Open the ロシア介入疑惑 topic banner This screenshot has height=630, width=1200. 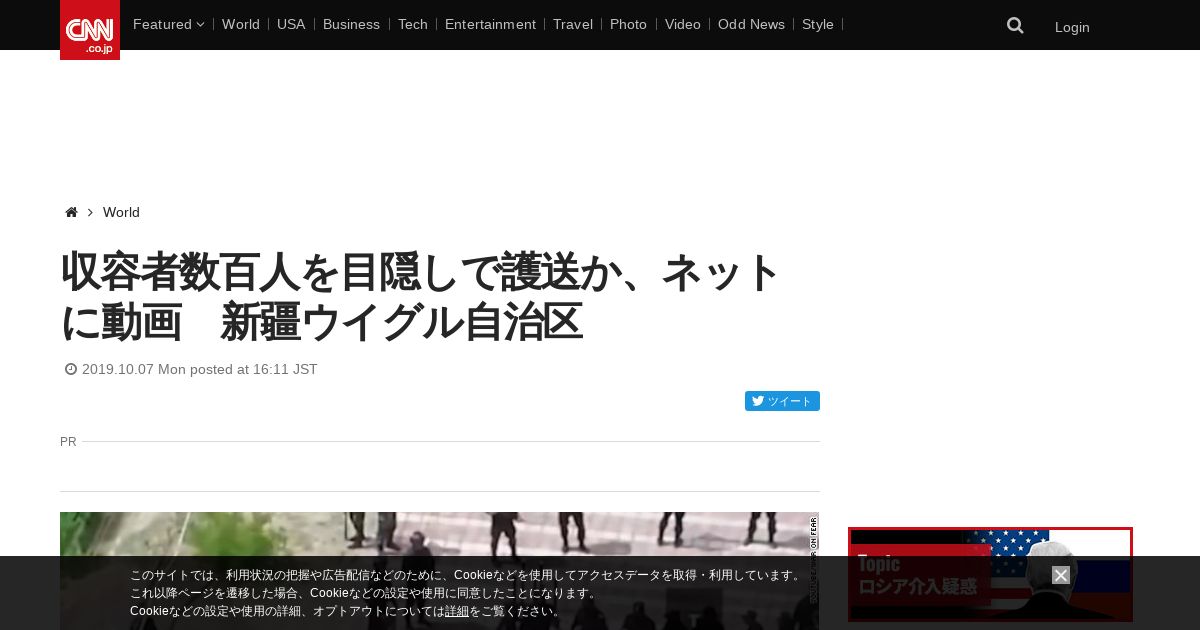[990, 575]
